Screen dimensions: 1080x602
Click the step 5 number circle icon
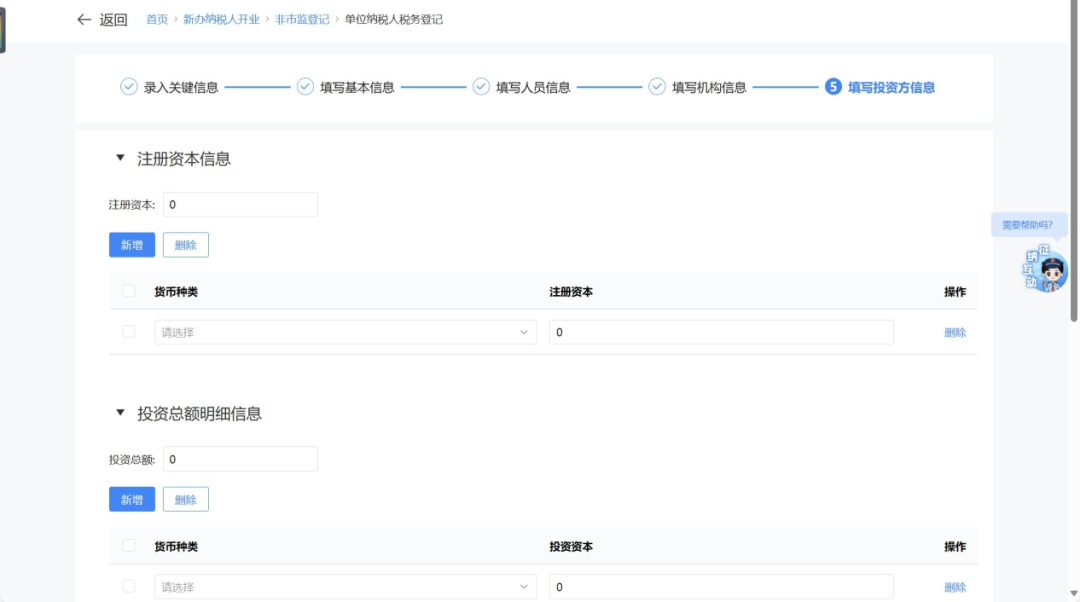coord(833,87)
